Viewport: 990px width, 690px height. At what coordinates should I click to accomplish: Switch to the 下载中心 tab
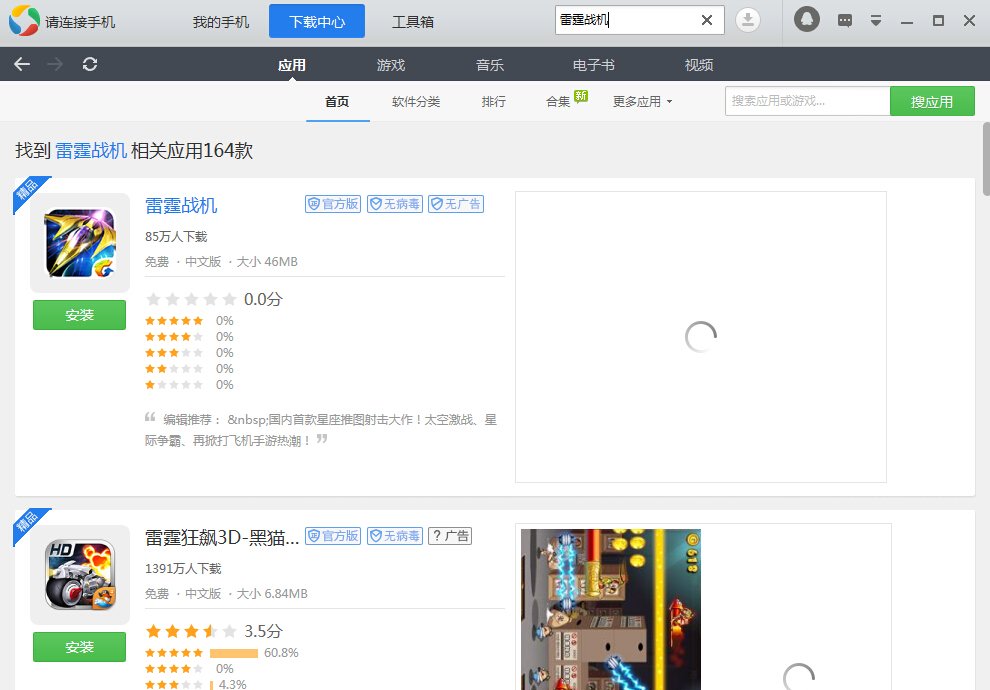(x=316, y=20)
